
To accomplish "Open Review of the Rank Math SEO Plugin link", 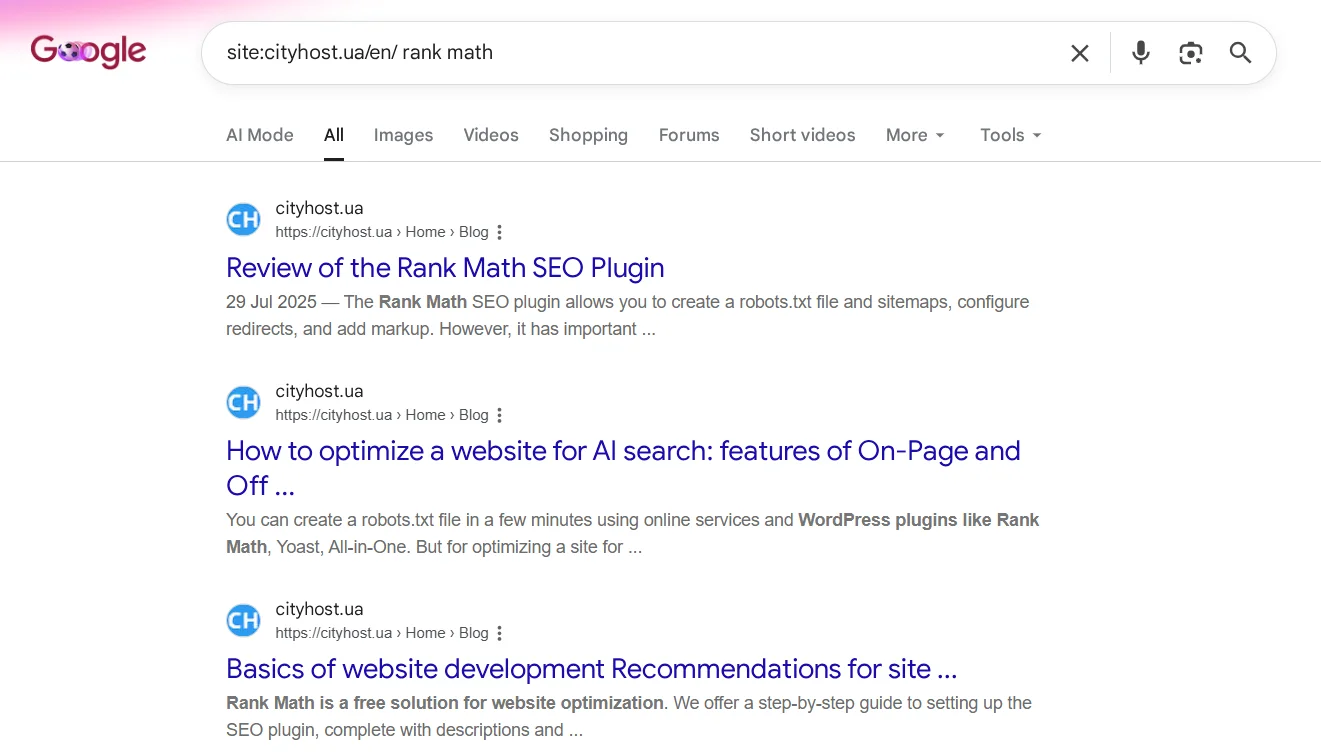I will coord(445,268).
